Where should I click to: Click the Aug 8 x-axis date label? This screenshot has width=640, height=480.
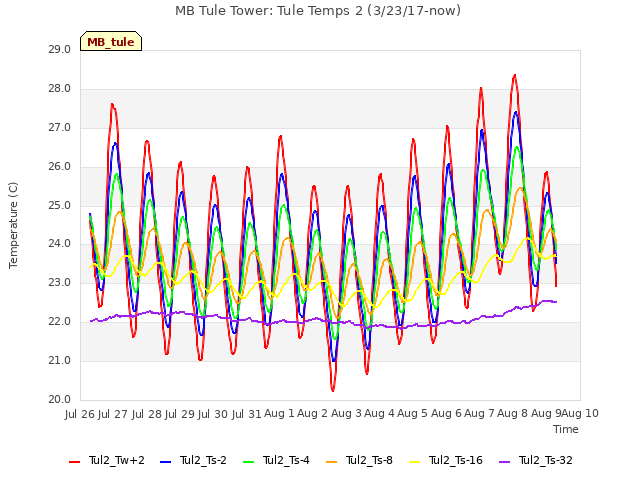513,414
